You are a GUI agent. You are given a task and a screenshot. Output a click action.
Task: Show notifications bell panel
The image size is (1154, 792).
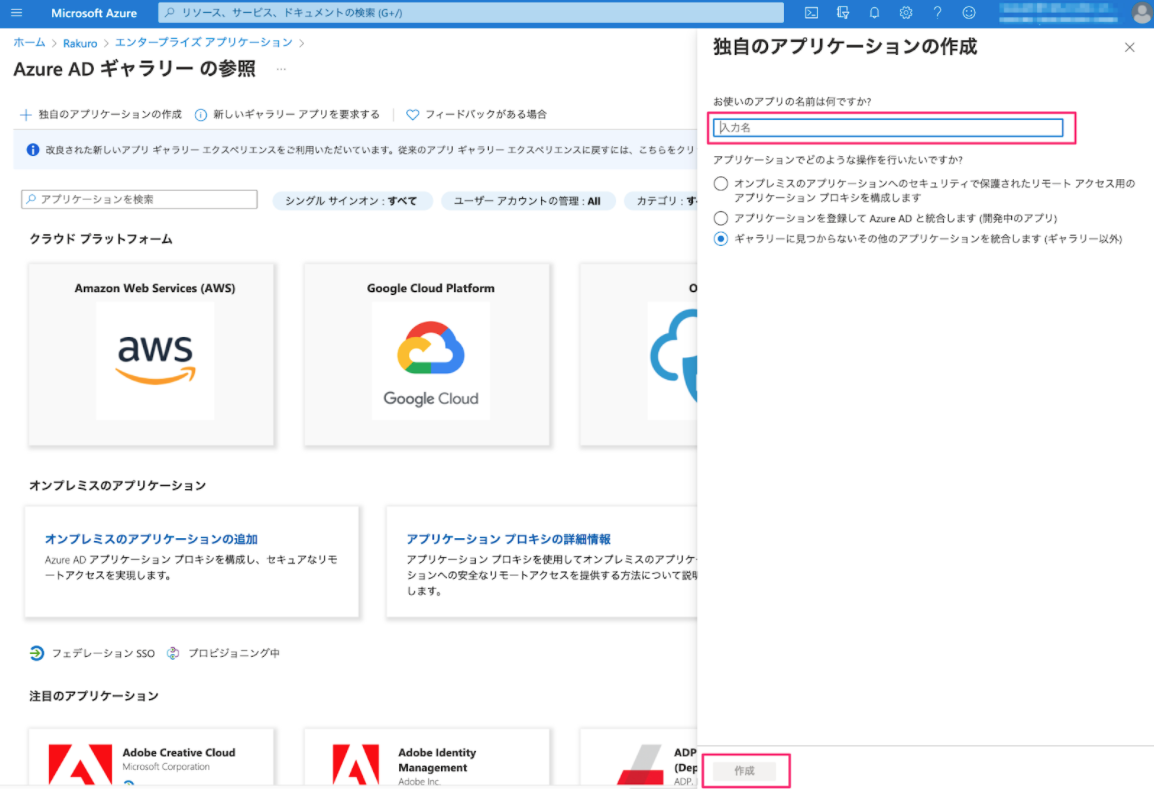(874, 13)
